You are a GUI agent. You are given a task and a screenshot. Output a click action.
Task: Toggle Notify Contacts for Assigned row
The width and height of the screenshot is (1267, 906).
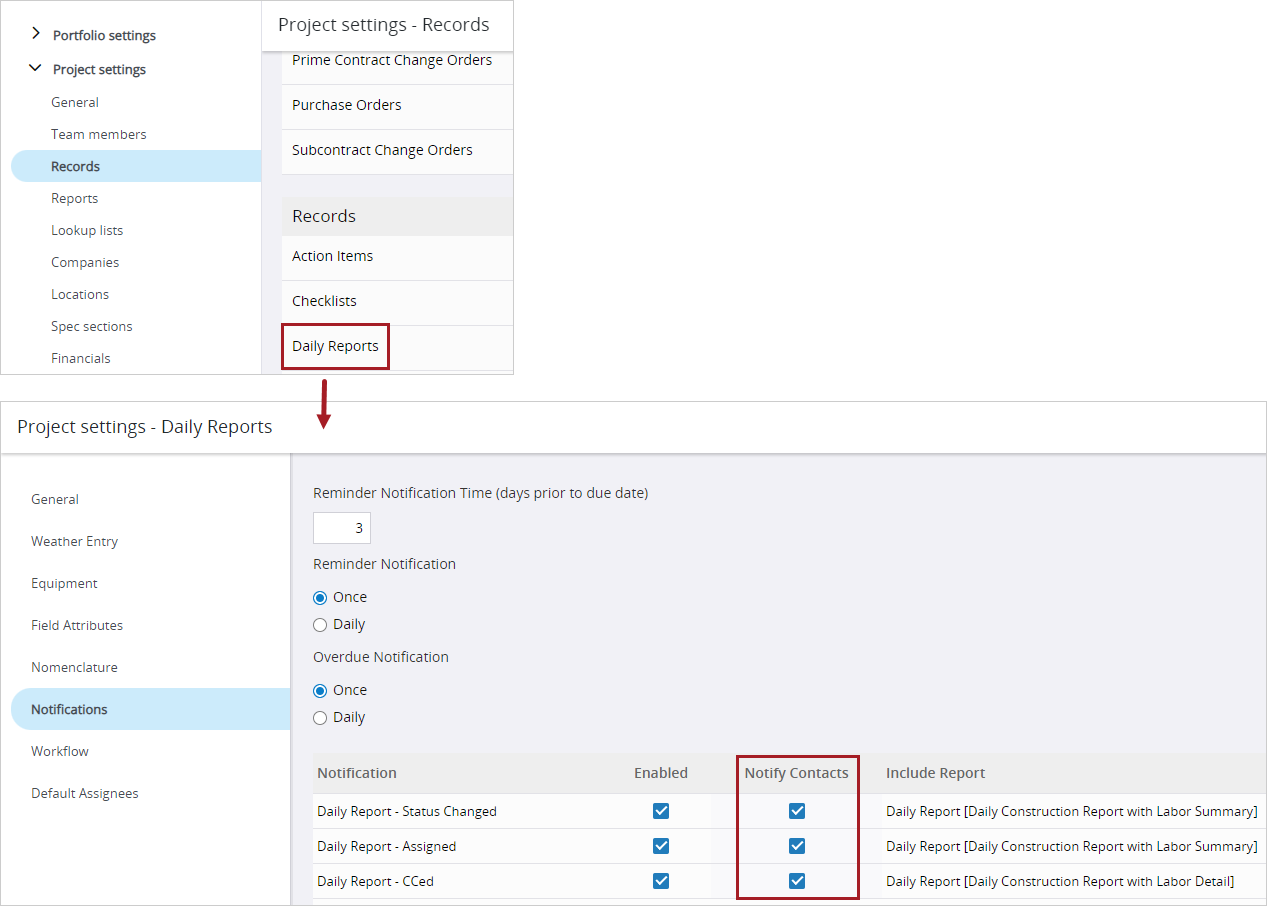tap(797, 846)
